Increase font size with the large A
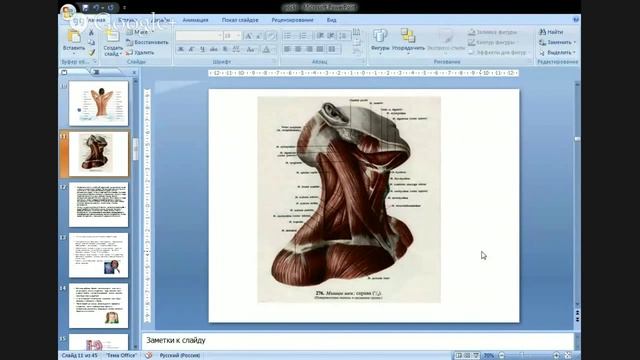This screenshot has width=640, height=360. tap(248, 36)
